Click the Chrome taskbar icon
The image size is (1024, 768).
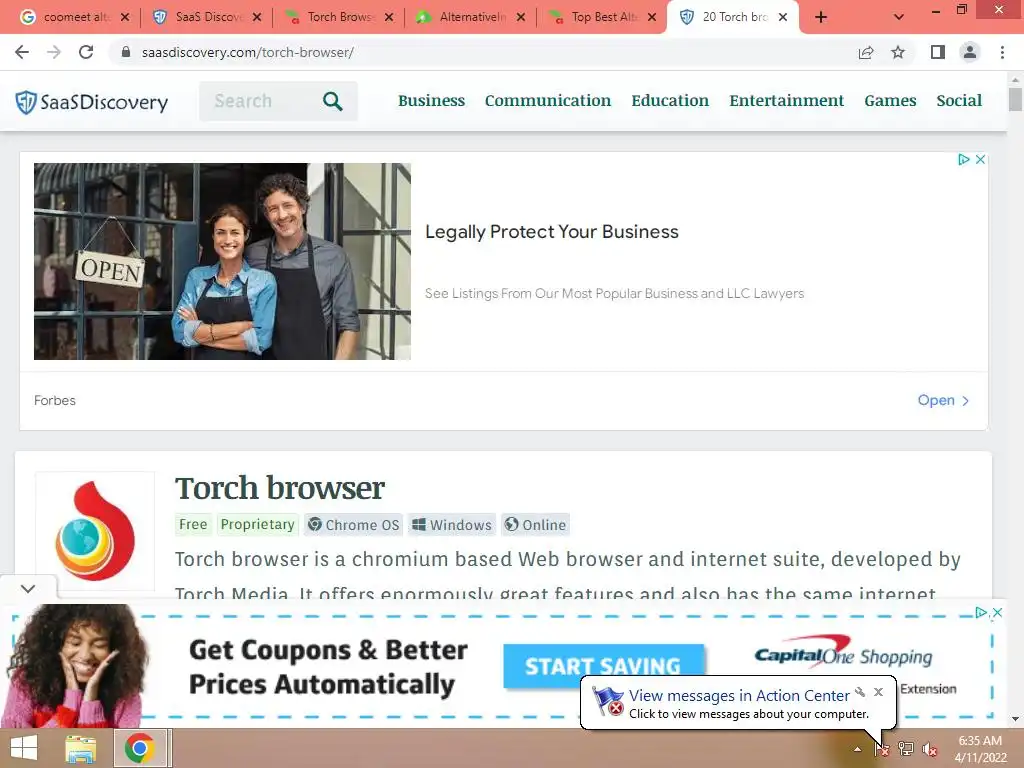tap(139, 748)
